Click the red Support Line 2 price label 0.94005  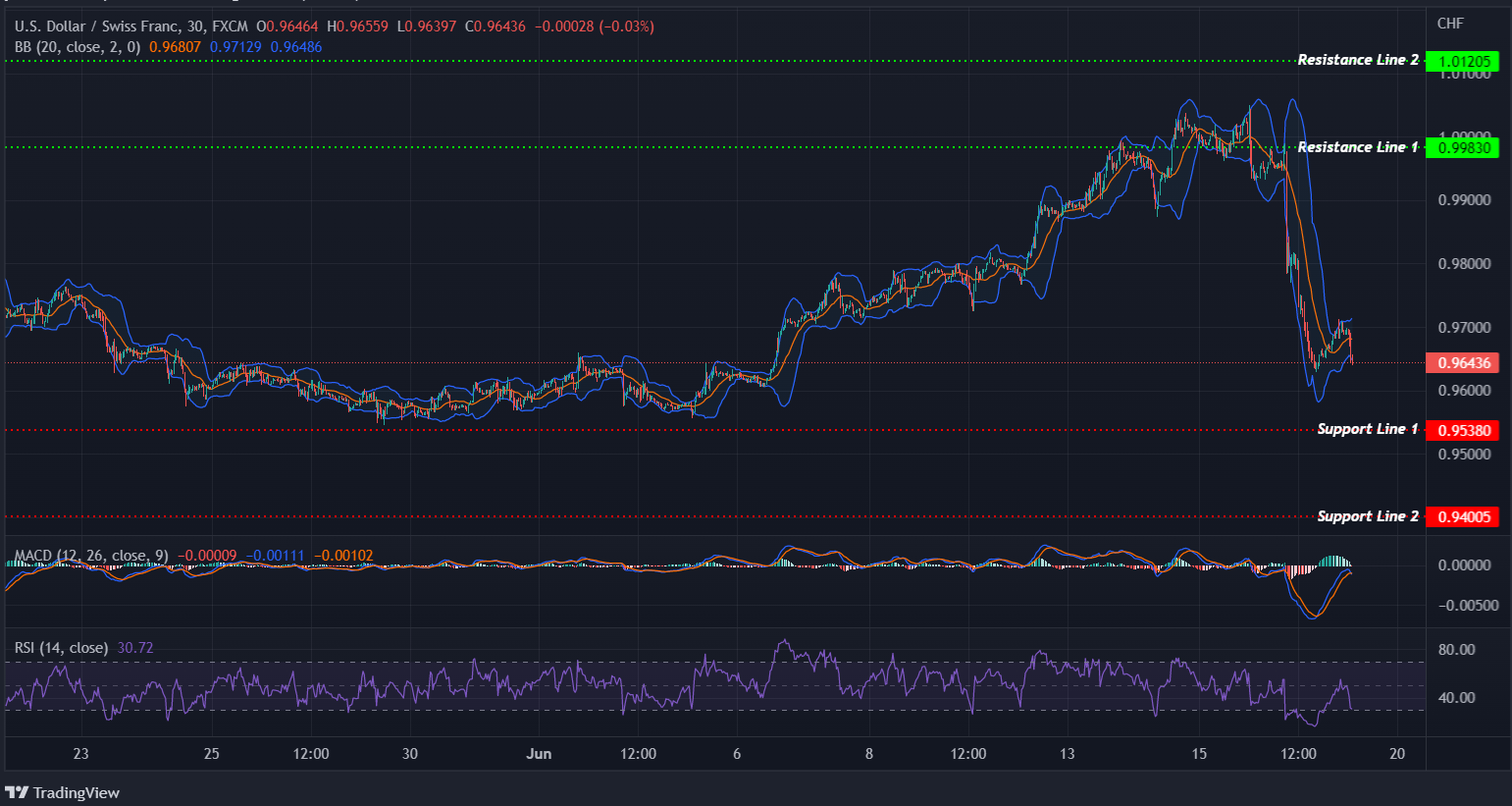(1463, 516)
